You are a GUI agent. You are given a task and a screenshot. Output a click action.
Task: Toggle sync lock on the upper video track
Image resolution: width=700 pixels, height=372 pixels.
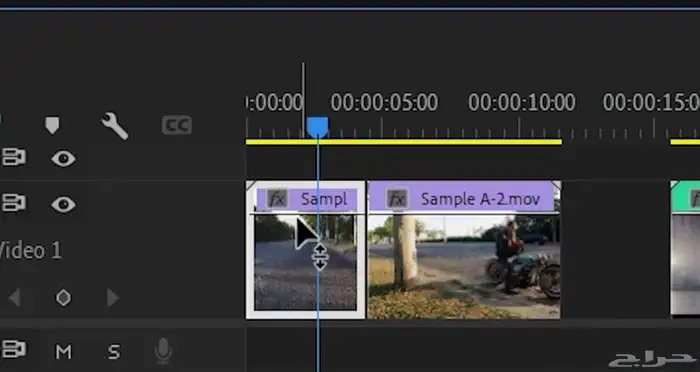(x=14, y=158)
